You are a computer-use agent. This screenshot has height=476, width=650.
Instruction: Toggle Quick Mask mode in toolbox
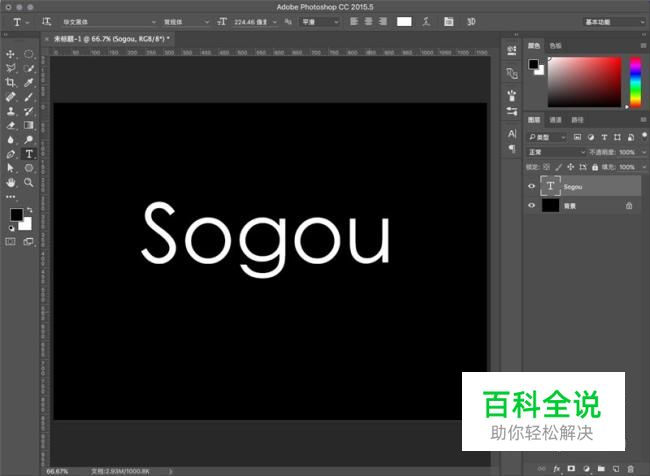11,241
